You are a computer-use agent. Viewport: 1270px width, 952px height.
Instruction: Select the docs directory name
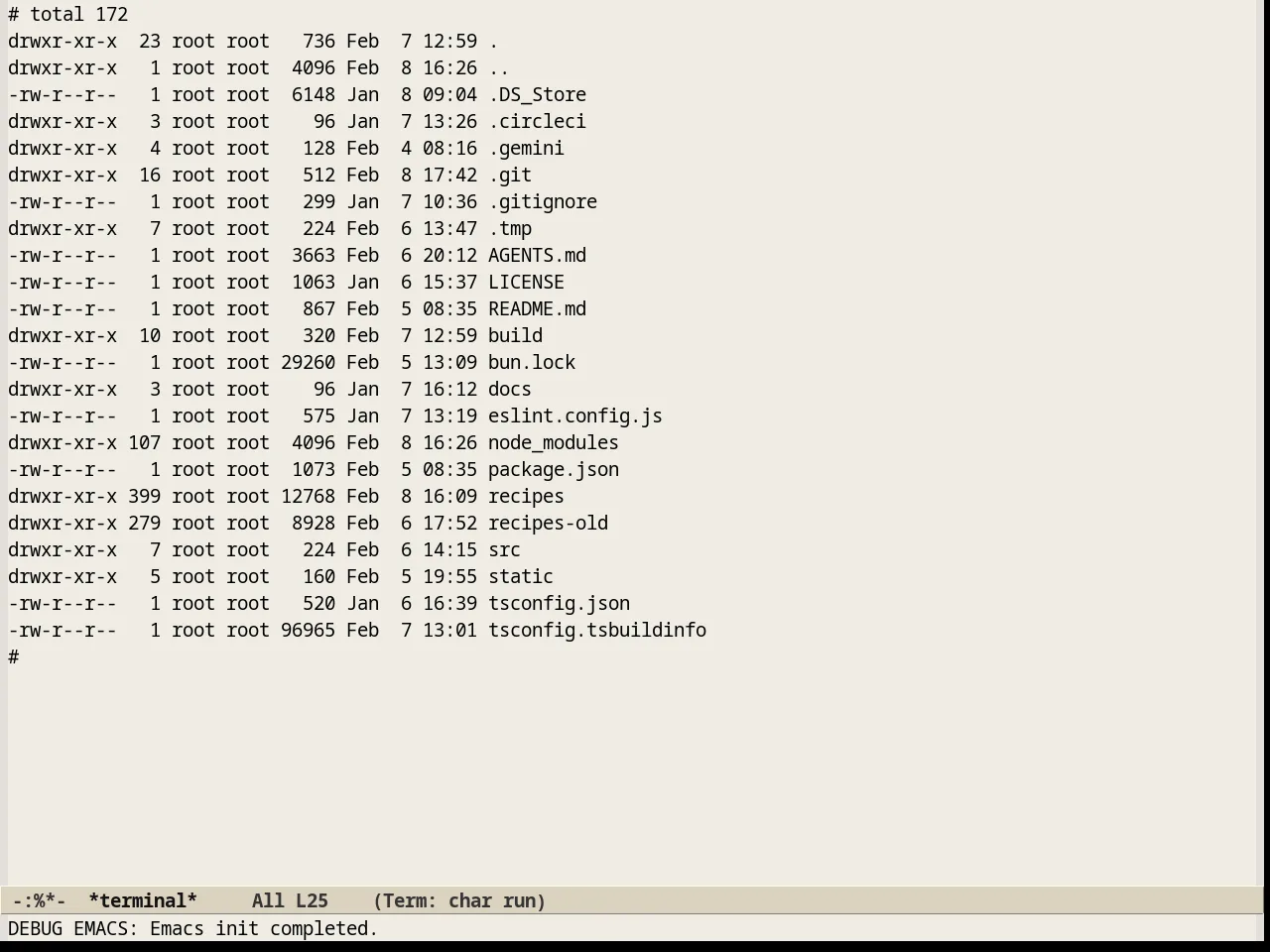coord(510,390)
